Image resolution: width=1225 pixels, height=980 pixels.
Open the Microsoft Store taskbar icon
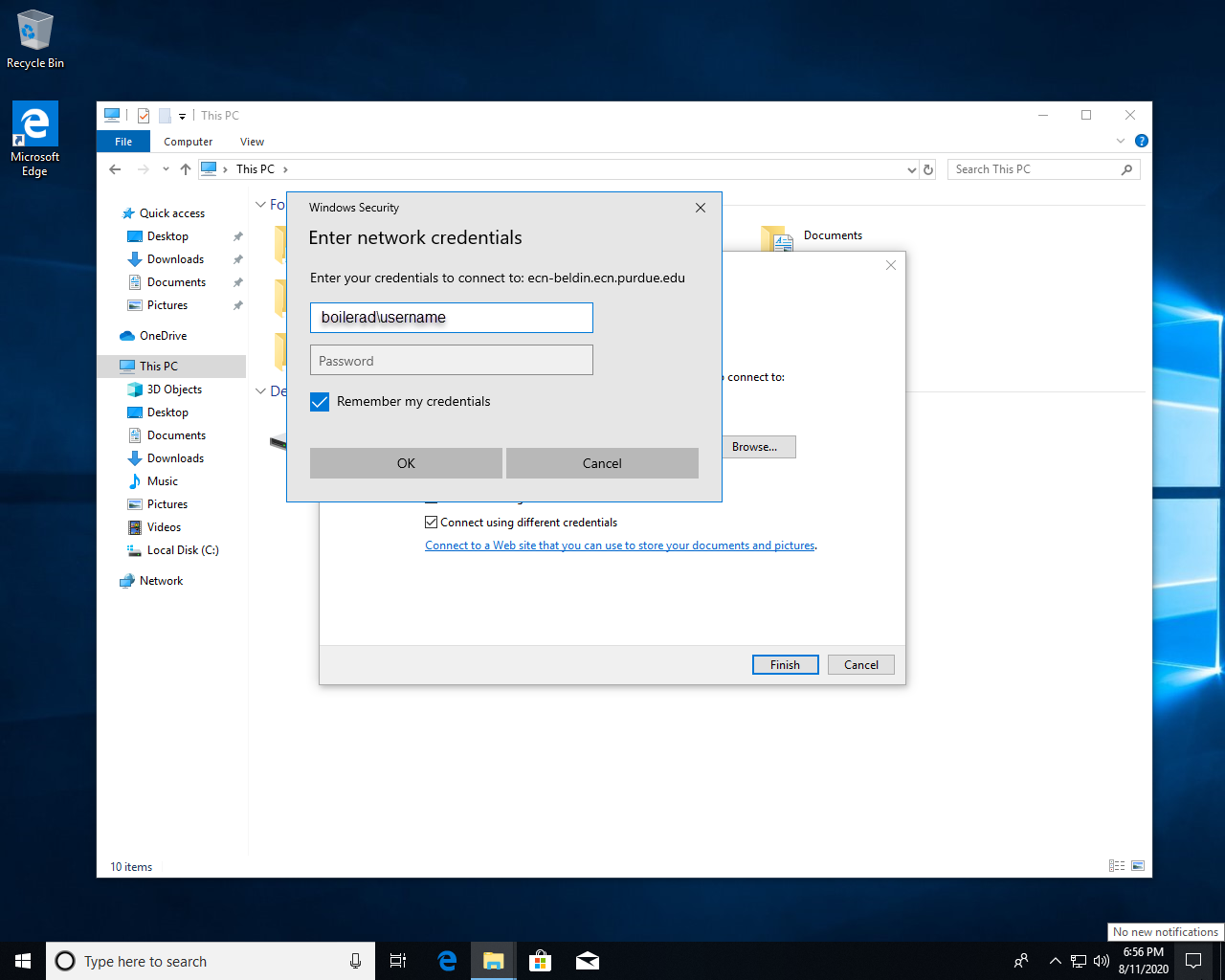click(x=541, y=961)
